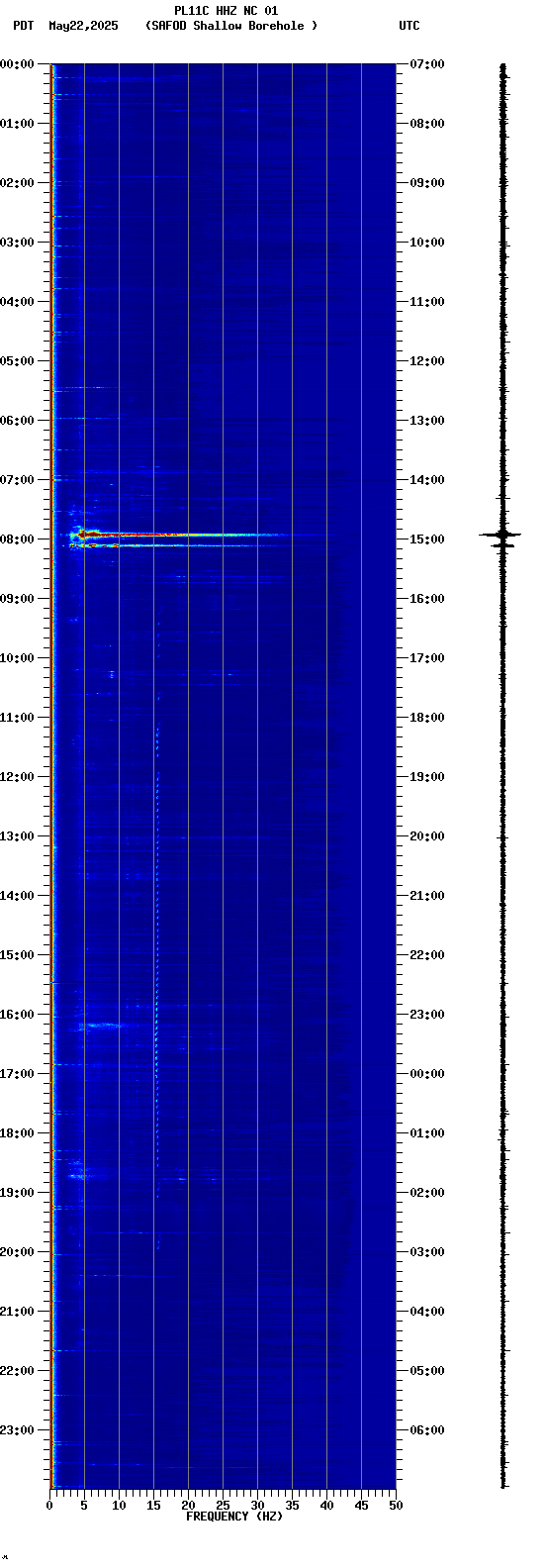Click the 'PDT' timezone label
546x1568 pixels.
point(23,26)
